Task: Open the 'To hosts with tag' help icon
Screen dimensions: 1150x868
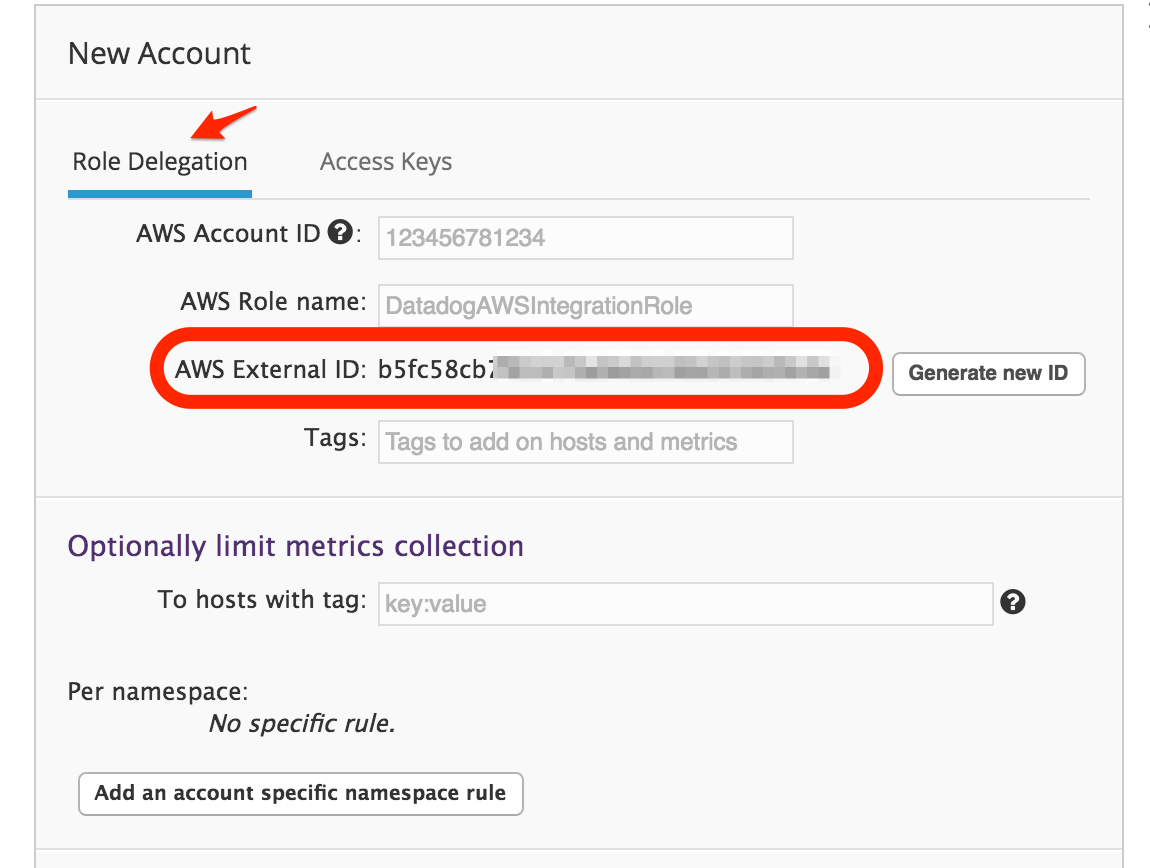Action: pyautogui.click(x=1013, y=603)
